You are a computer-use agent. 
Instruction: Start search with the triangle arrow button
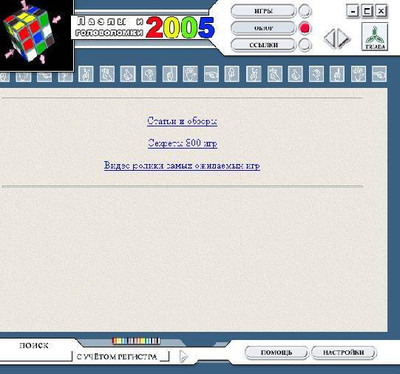(183, 356)
